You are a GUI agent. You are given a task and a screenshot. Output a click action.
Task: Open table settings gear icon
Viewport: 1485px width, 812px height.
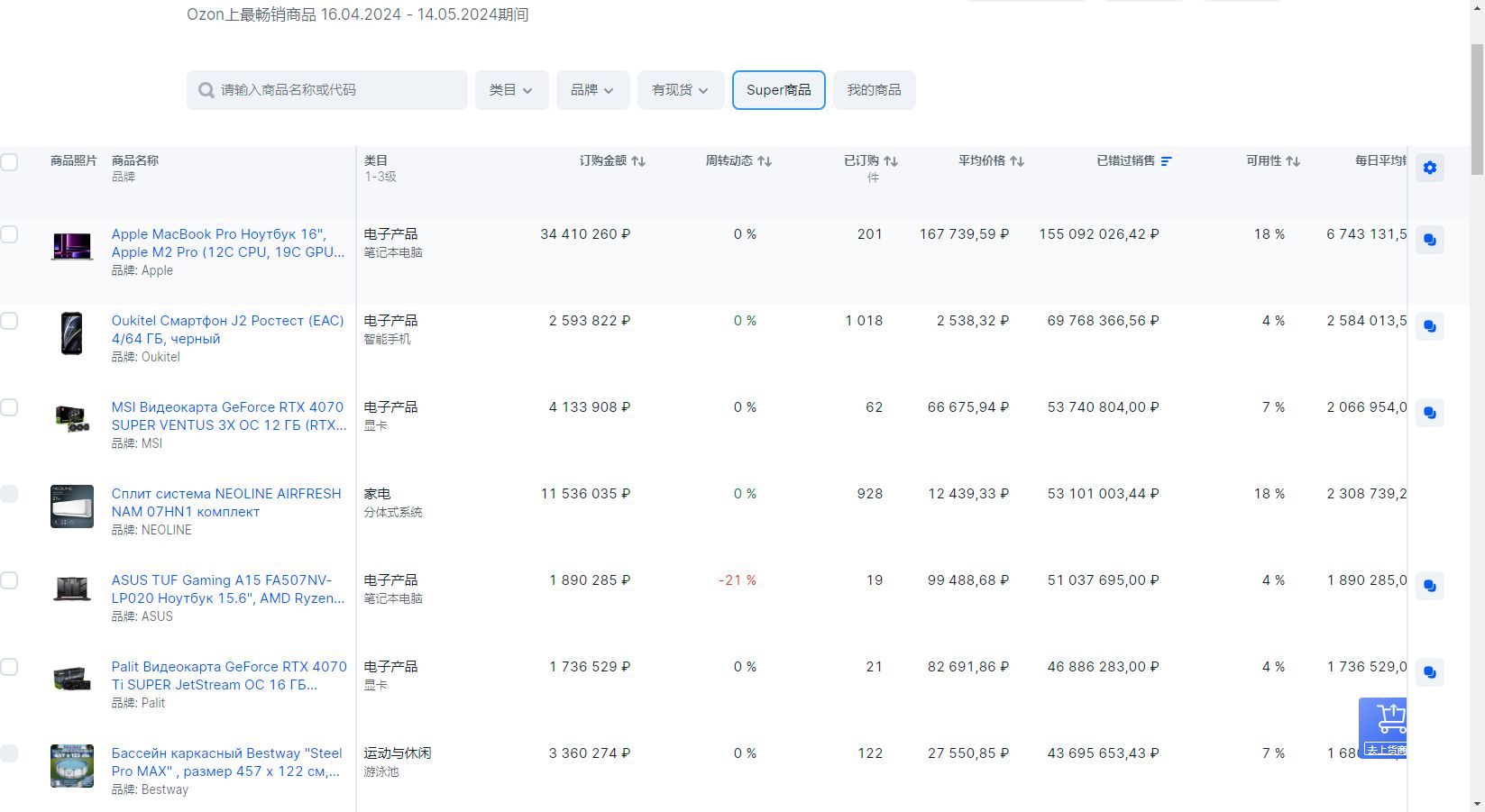coord(1430,168)
